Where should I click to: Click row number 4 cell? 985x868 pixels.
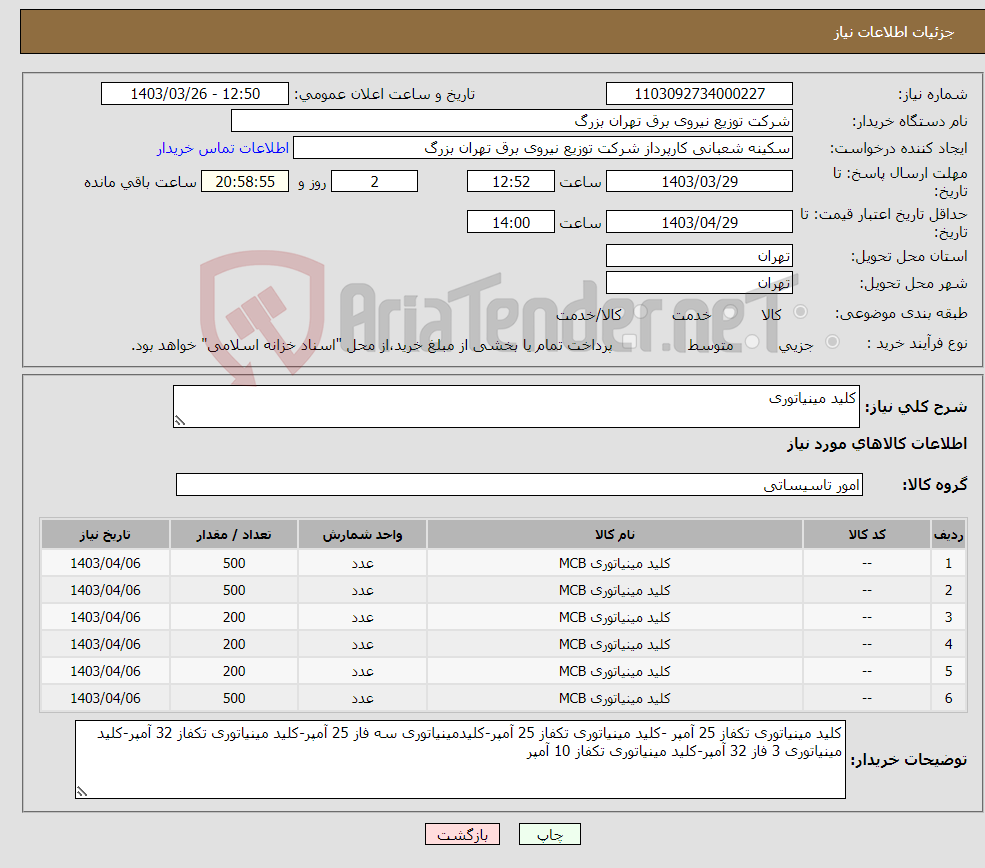pyautogui.click(x=949, y=644)
